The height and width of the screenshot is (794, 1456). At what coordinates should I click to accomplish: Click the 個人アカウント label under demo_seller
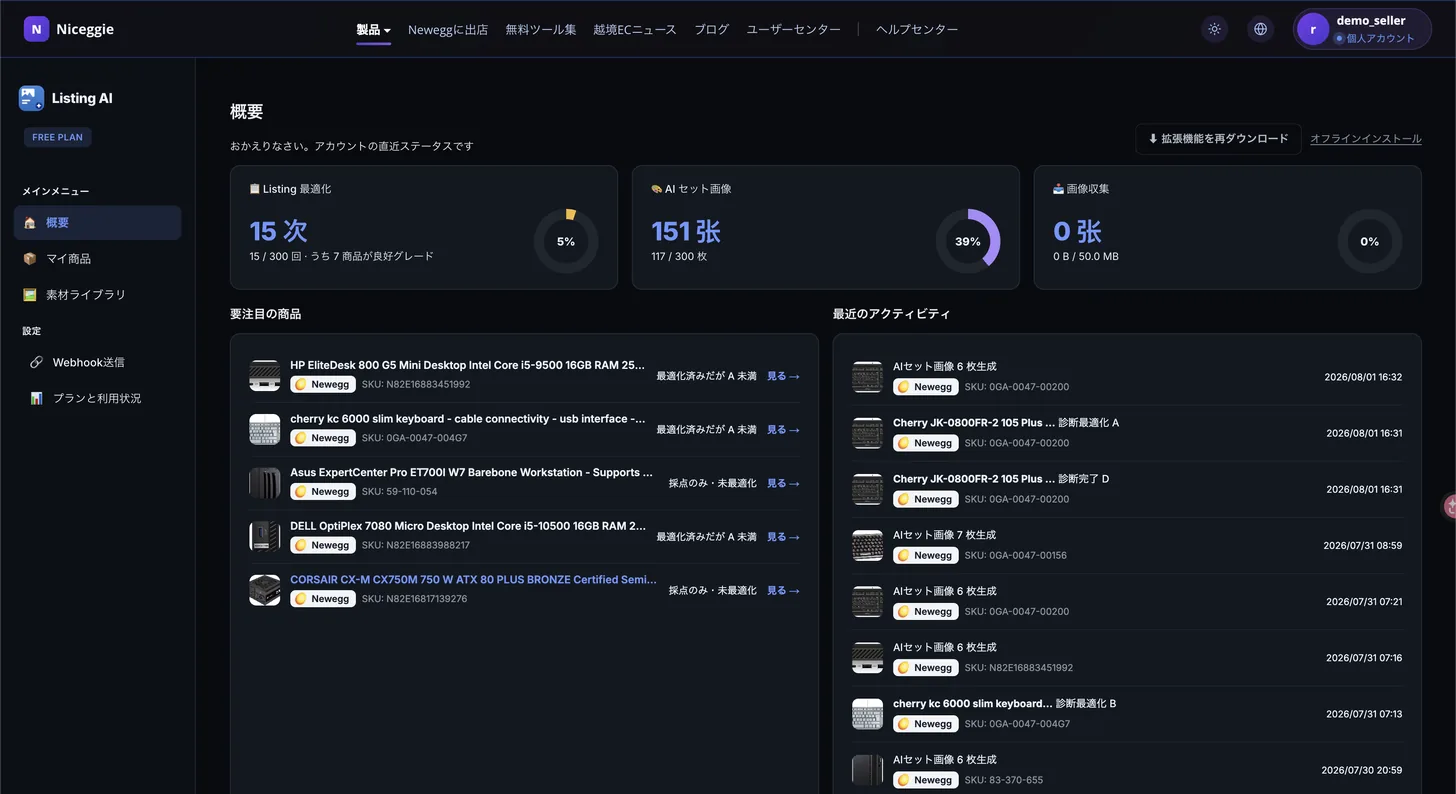pos(1381,39)
